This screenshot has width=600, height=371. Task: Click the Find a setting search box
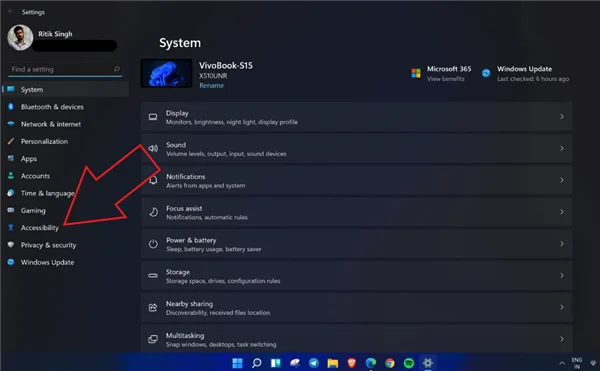coord(65,69)
